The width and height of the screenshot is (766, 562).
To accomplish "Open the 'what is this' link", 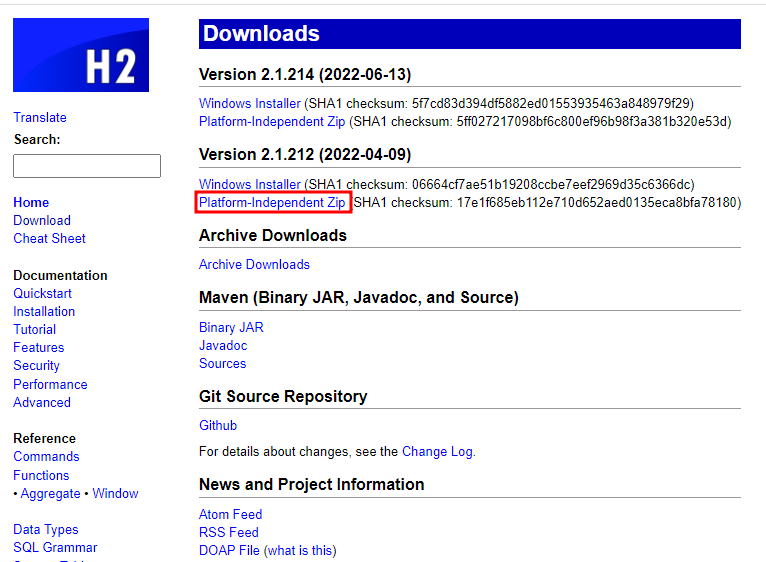I will [x=300, y=551].
